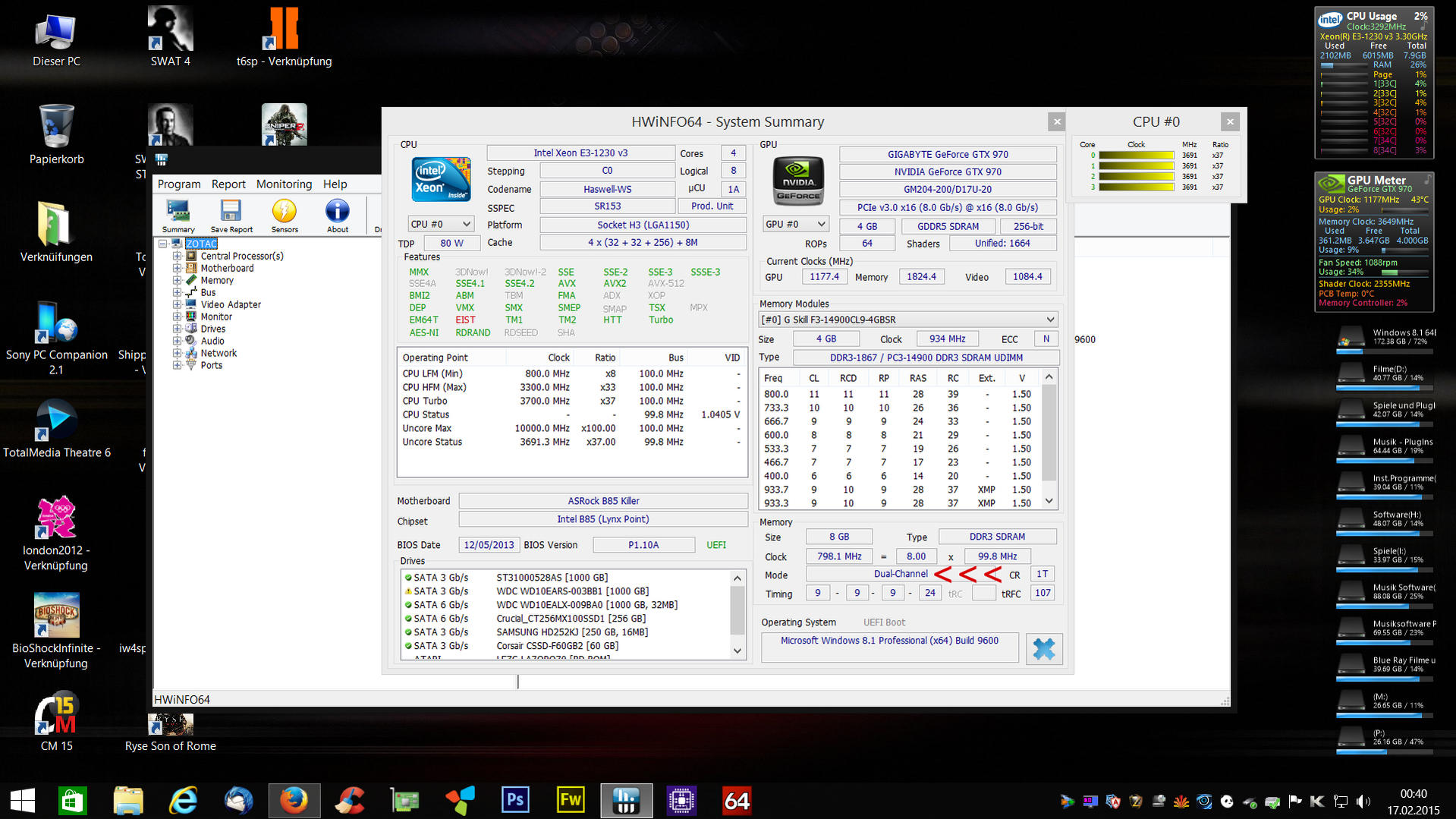Open the CM 15 desktop icon
The image size is (1456, 819).
pyautogui.click(x=56, y=723)
